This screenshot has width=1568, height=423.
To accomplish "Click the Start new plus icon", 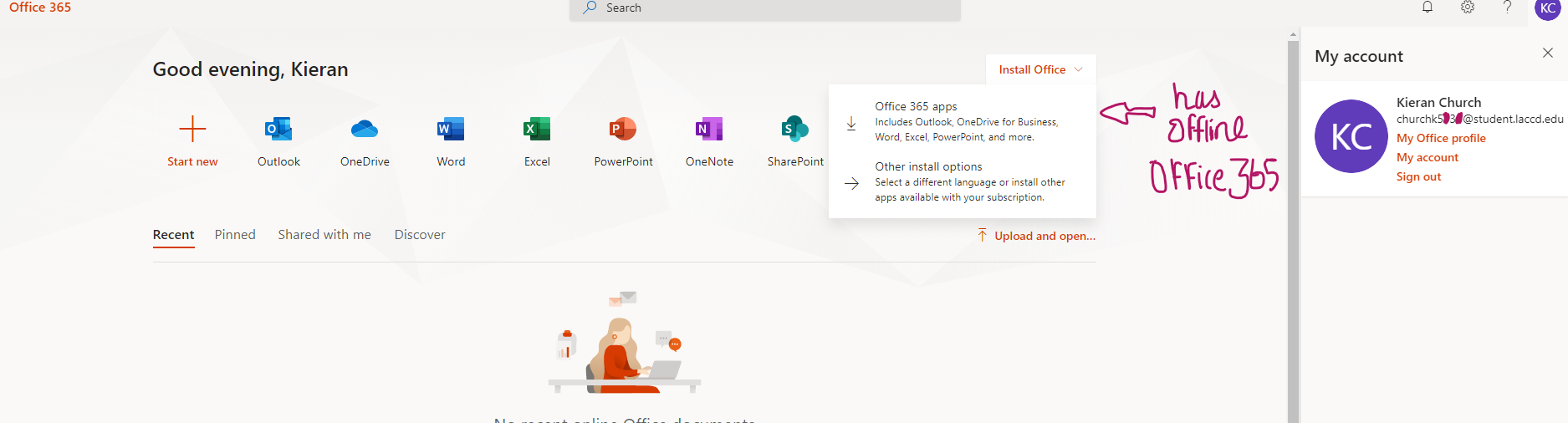I will [x=192, y=130].
